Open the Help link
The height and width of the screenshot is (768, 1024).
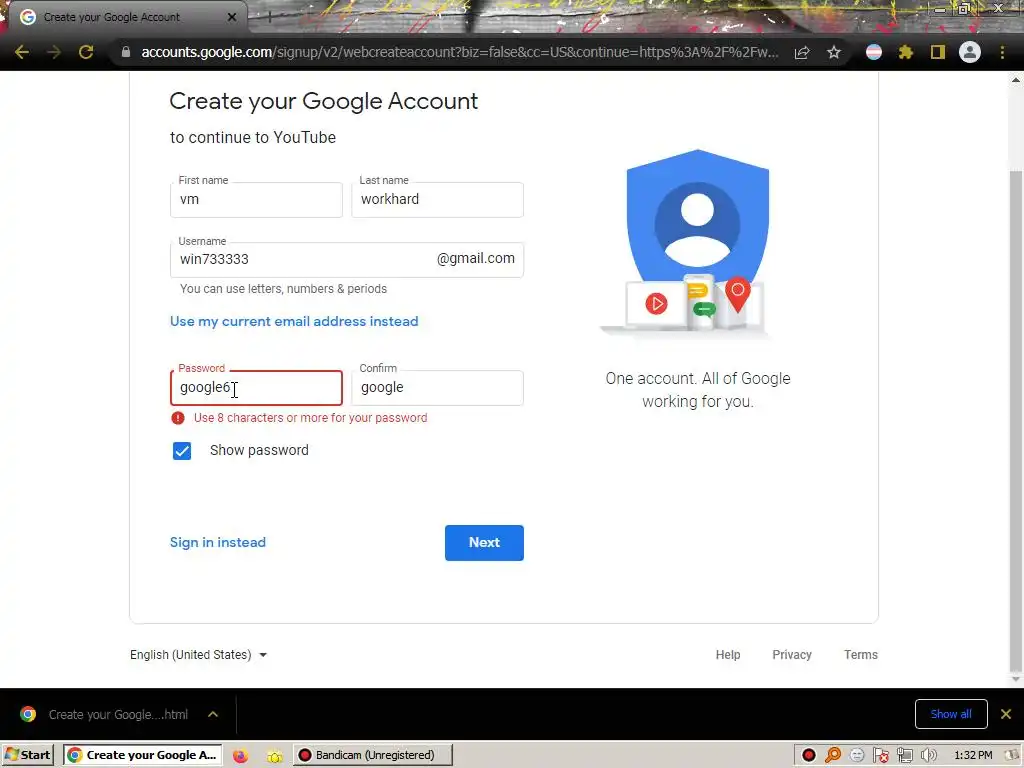click(728, 654)
